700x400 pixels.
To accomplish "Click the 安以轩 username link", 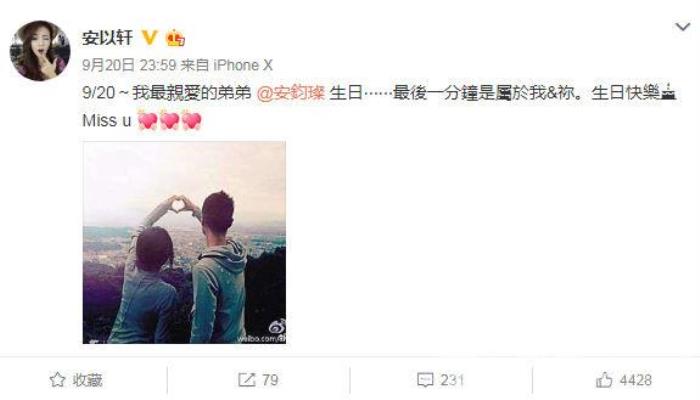I will [x=108, y=38].
